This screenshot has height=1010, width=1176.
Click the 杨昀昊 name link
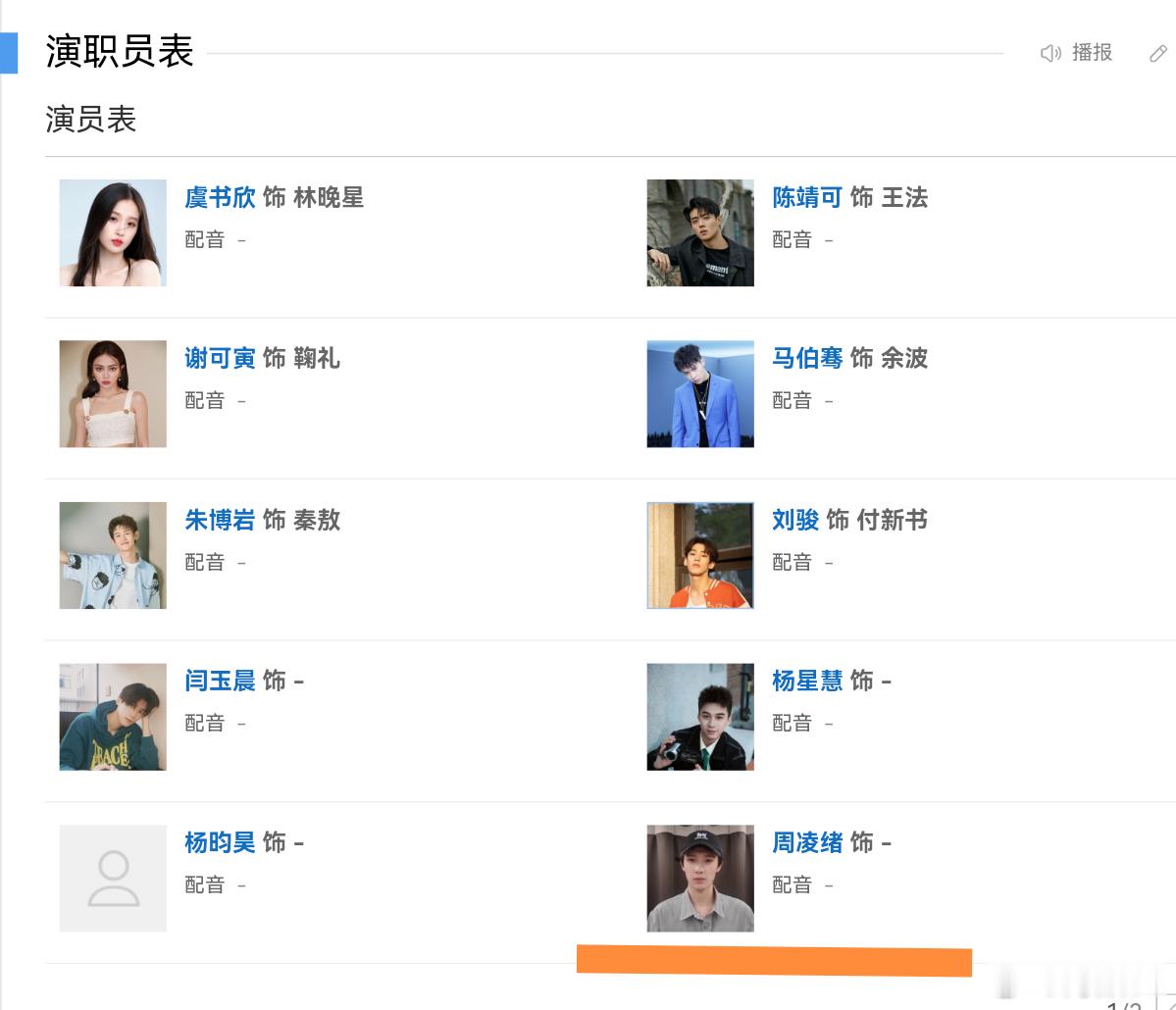(220, 842)
